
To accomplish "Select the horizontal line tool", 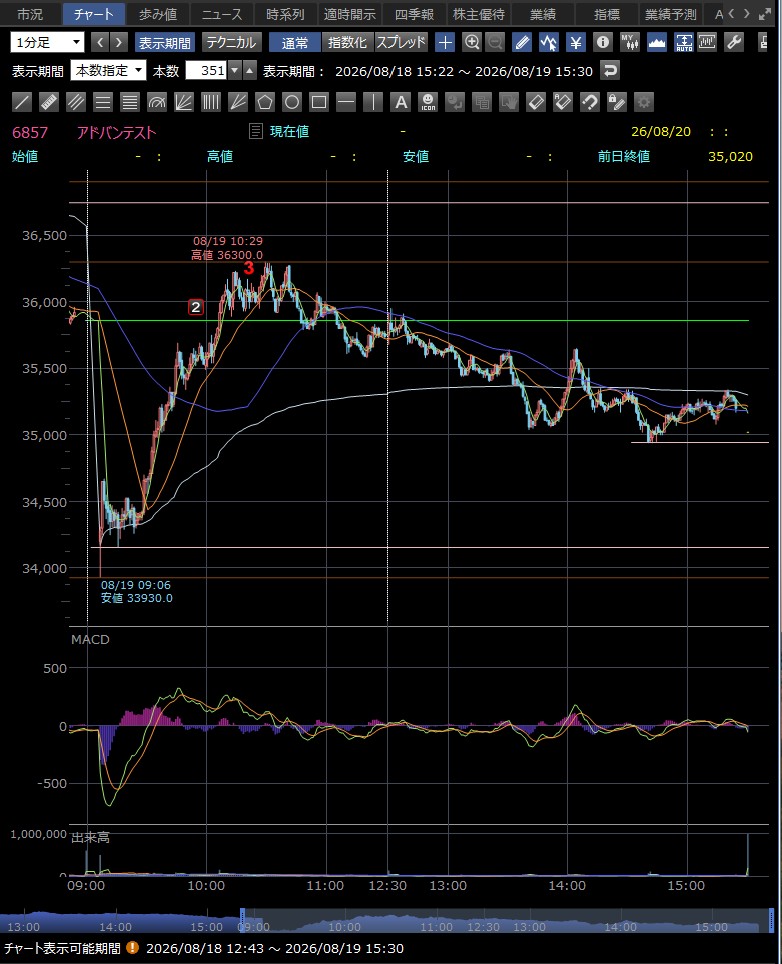I will [x=346, y=102].
